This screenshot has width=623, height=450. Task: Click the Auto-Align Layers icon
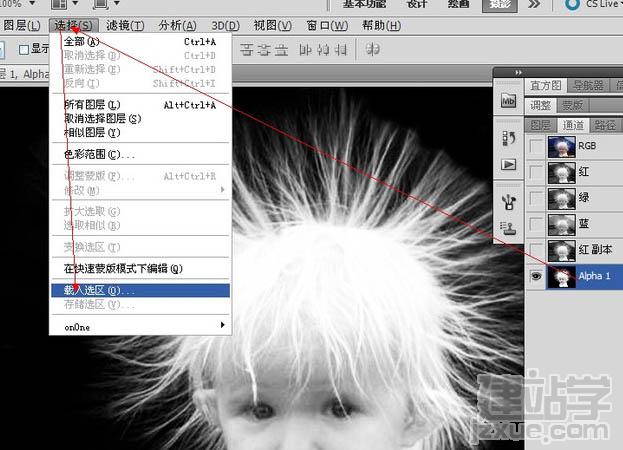[x=372, y=49]
